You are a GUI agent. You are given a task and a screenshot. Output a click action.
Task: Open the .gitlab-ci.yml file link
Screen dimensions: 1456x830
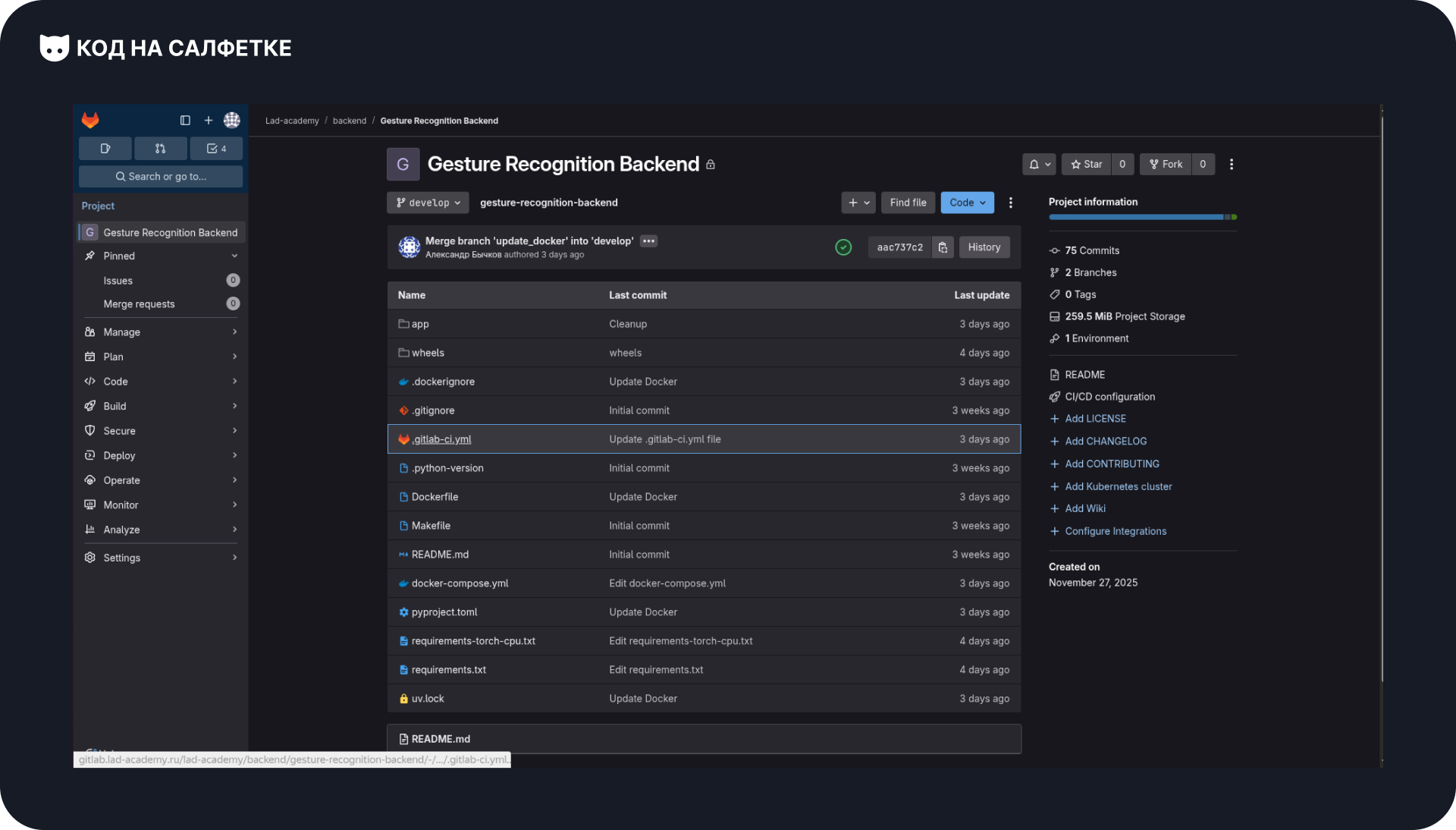pyautogui.click(x=441, y=439)
